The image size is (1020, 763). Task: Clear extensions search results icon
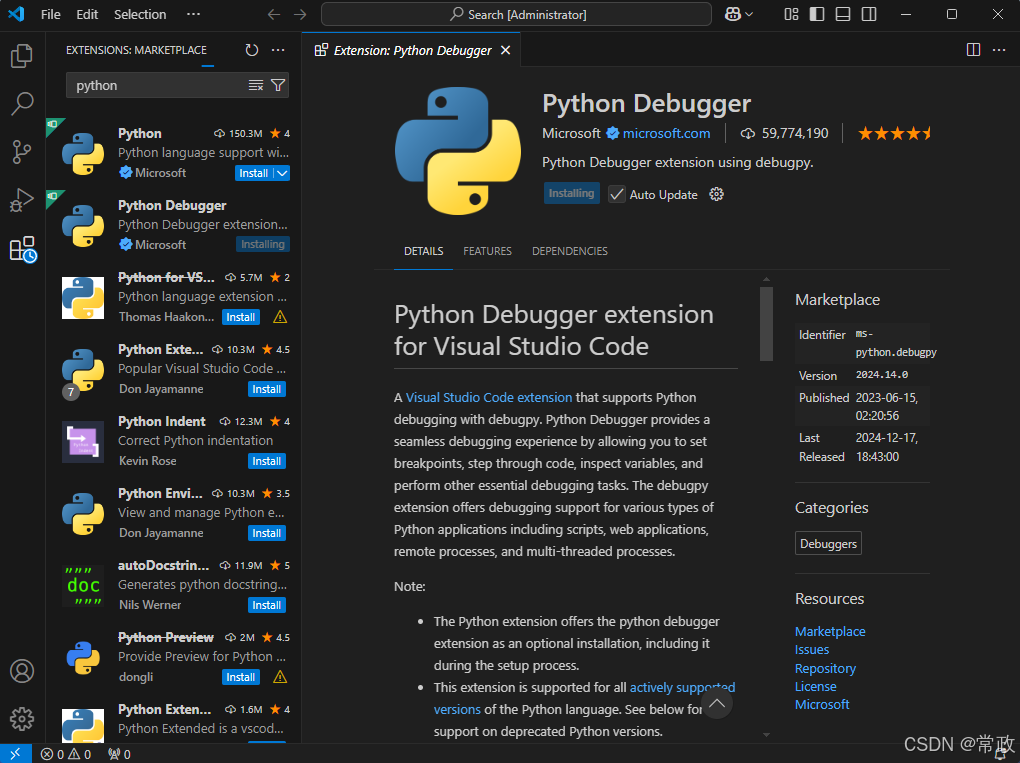pyautogui.click(x=256, y=85)
